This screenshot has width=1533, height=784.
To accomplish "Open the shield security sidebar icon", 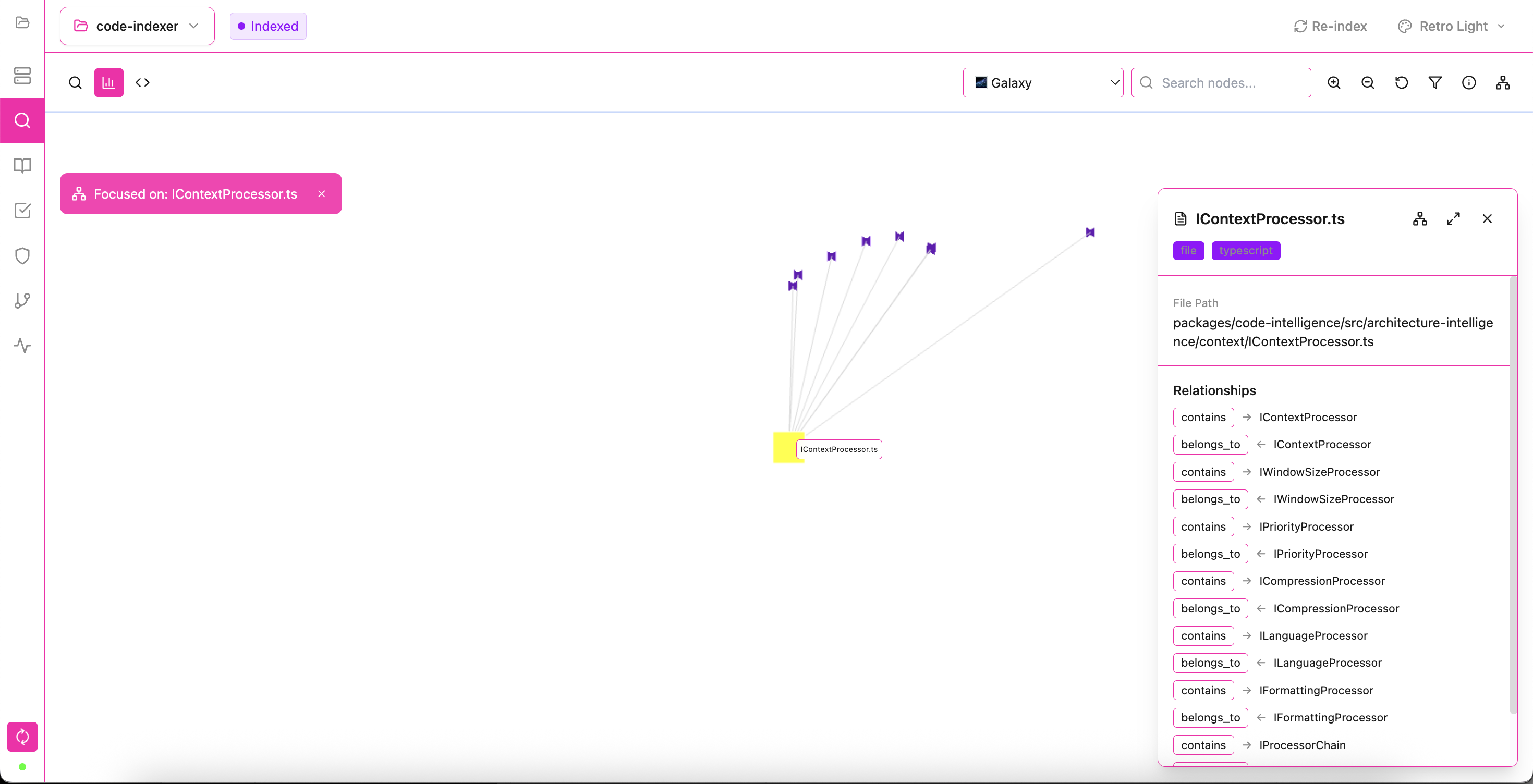I will (x=22, y=256).
